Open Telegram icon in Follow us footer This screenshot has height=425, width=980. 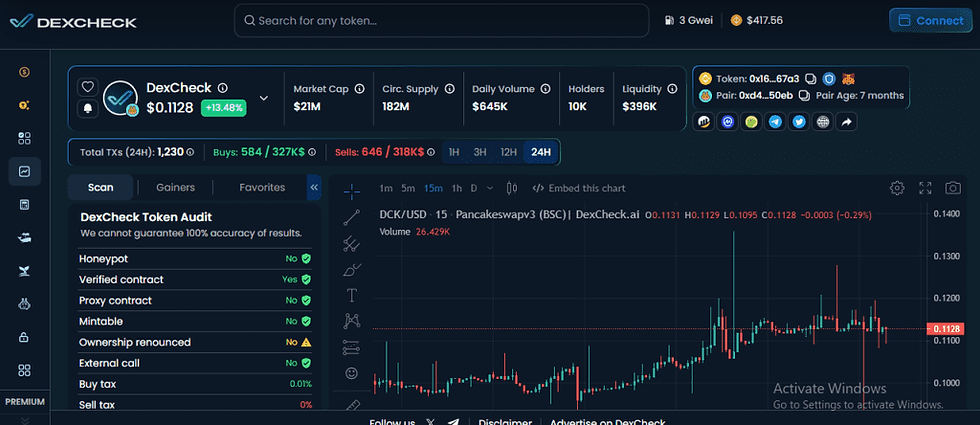click(x=454, y=422)
